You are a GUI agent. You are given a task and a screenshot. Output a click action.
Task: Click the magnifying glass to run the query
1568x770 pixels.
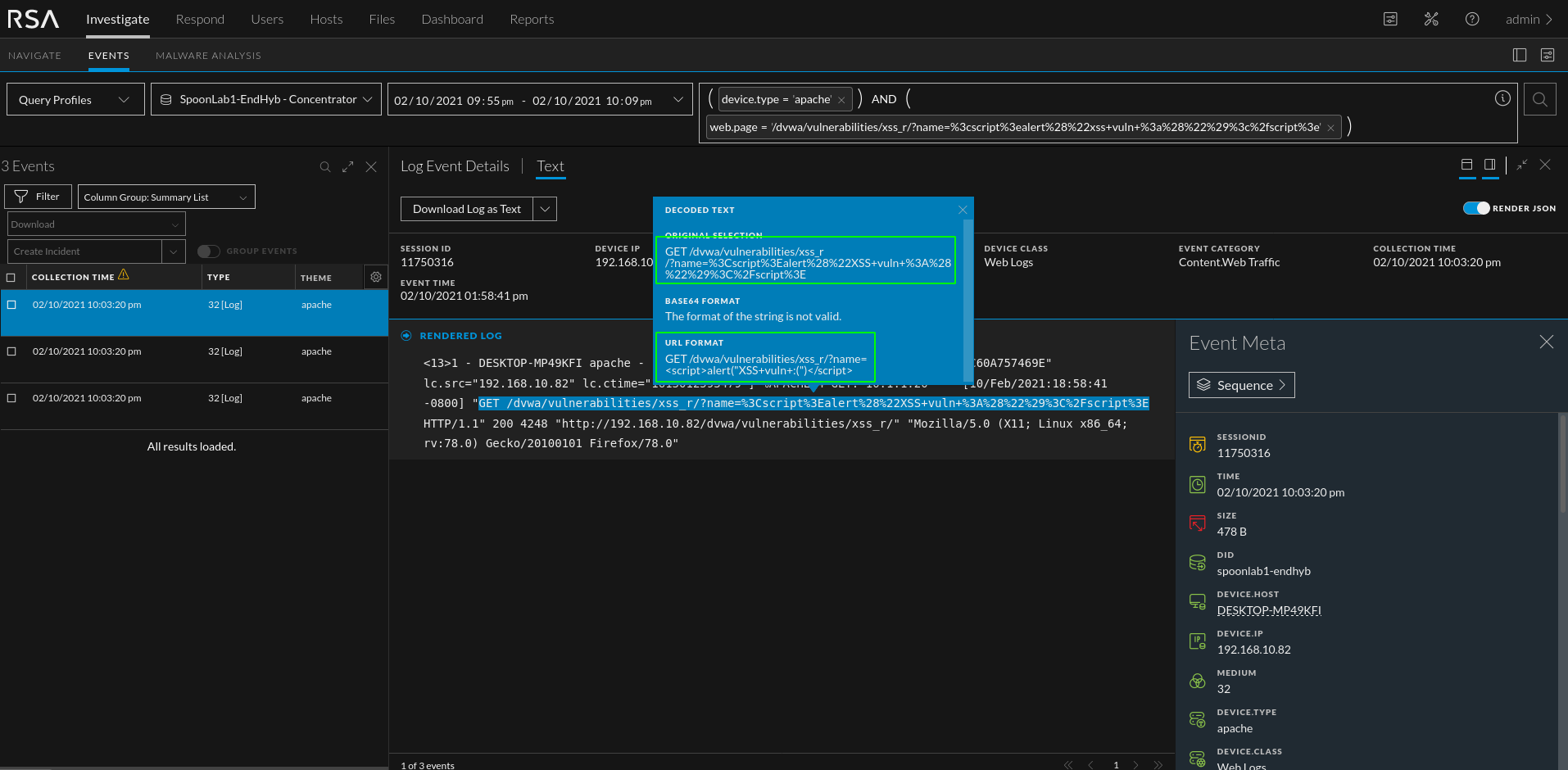pyautogui.click(x=1539, y=99)
